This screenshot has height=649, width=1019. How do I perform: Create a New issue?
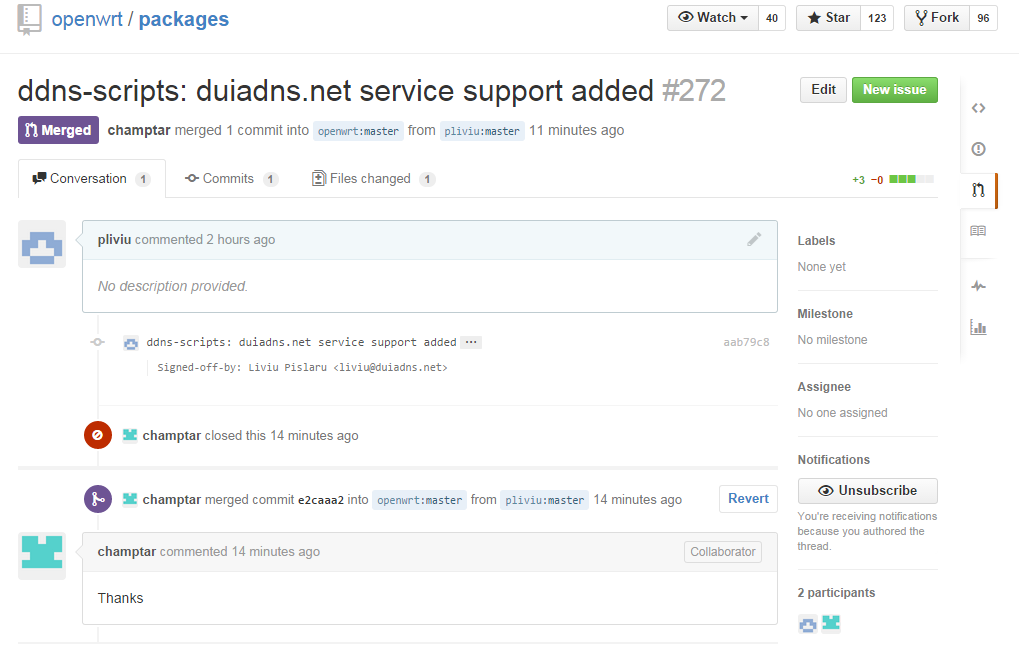point(895,90)
